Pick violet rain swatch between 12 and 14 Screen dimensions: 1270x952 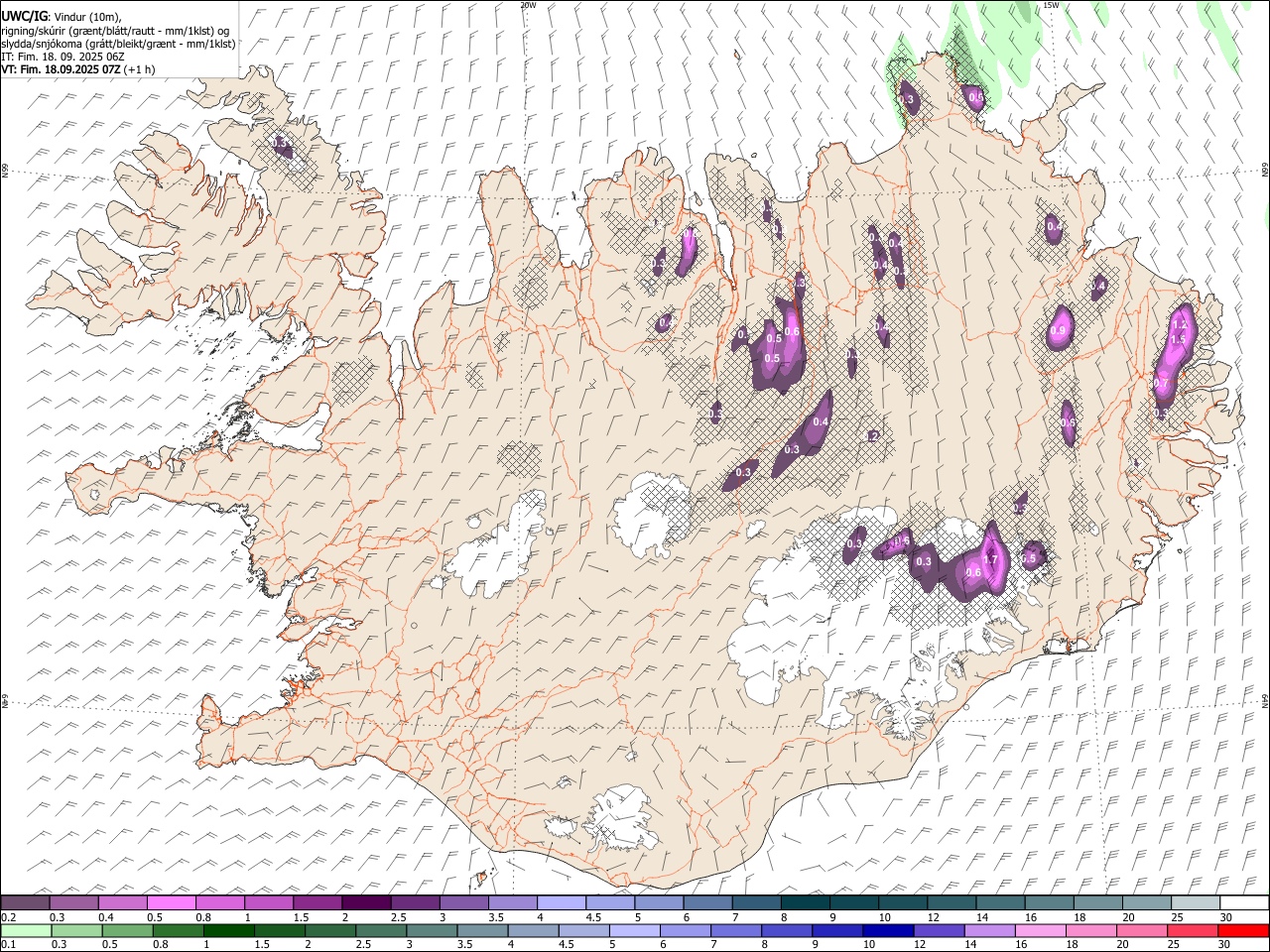(x=938, y=931)
